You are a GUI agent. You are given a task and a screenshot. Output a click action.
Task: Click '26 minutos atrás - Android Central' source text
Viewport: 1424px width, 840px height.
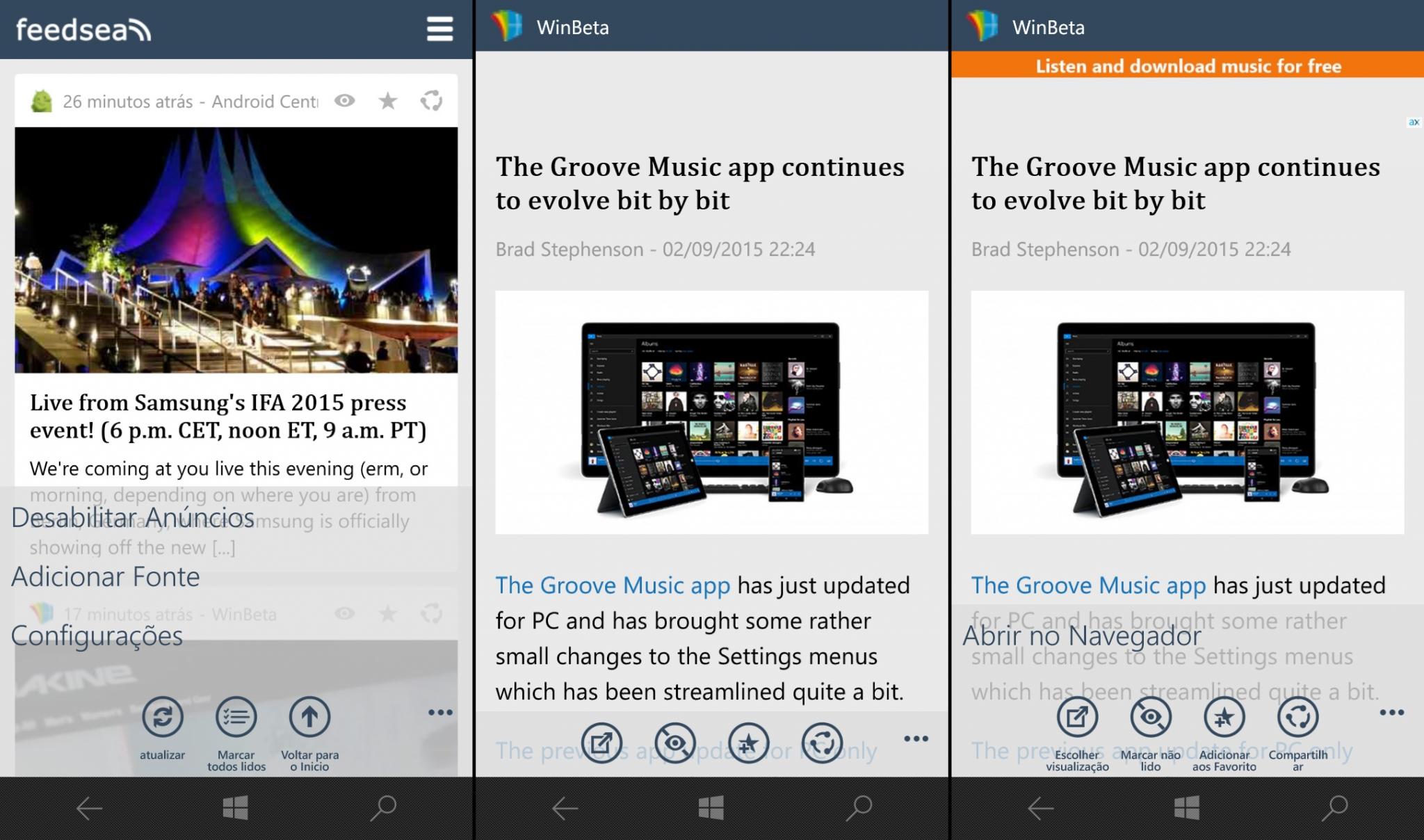[191, 102]
